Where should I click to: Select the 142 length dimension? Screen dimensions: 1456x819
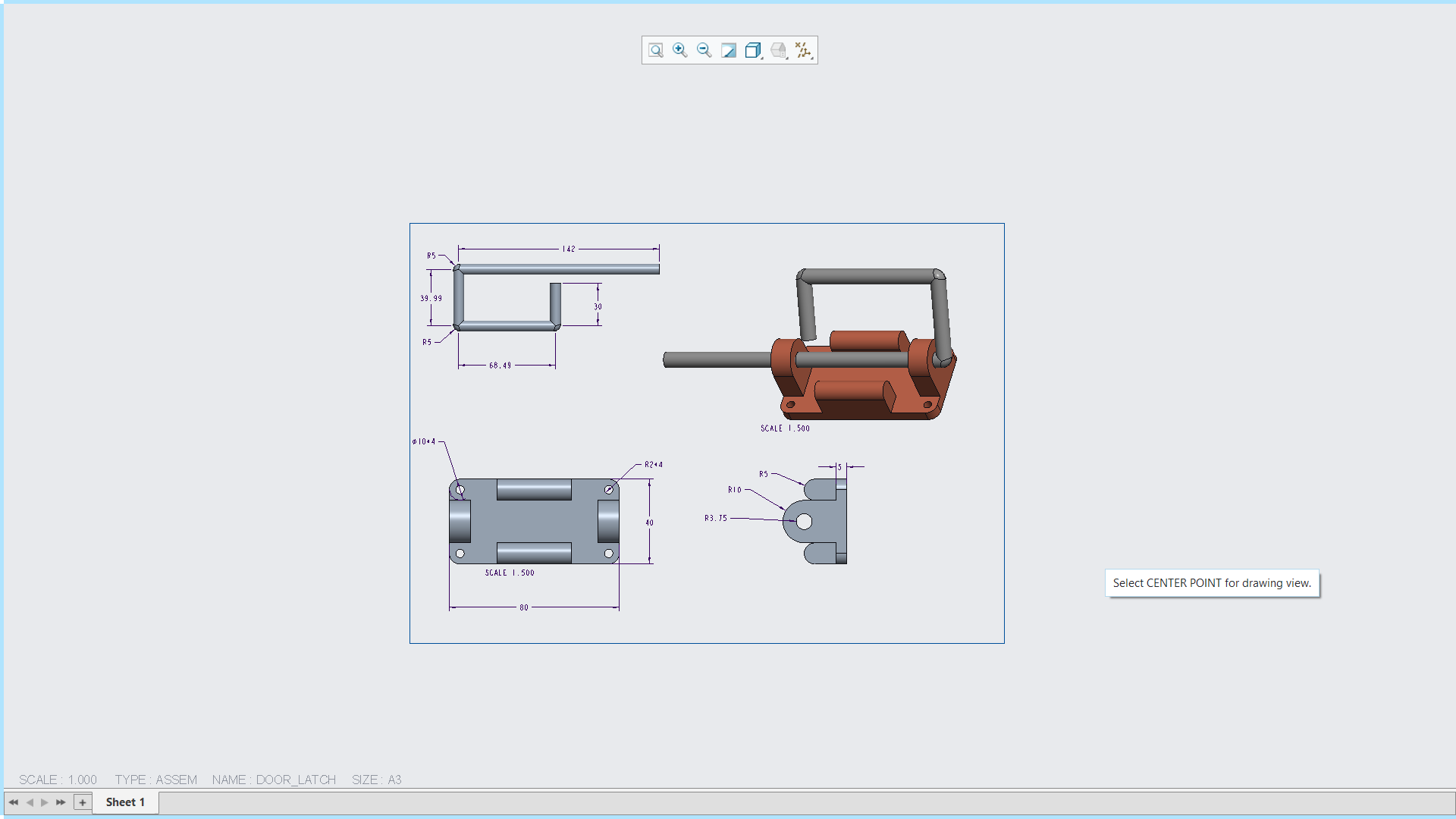pyautogui.click(x=567, y=248)
